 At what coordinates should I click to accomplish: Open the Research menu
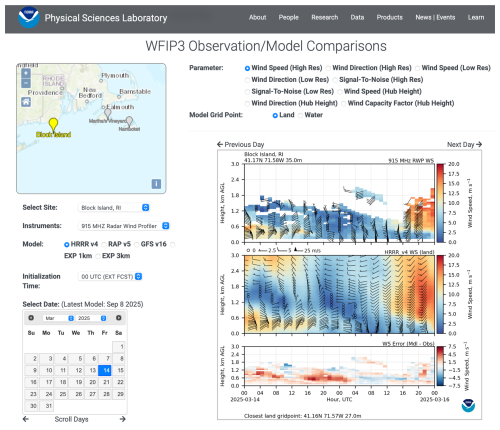point(325,17)
